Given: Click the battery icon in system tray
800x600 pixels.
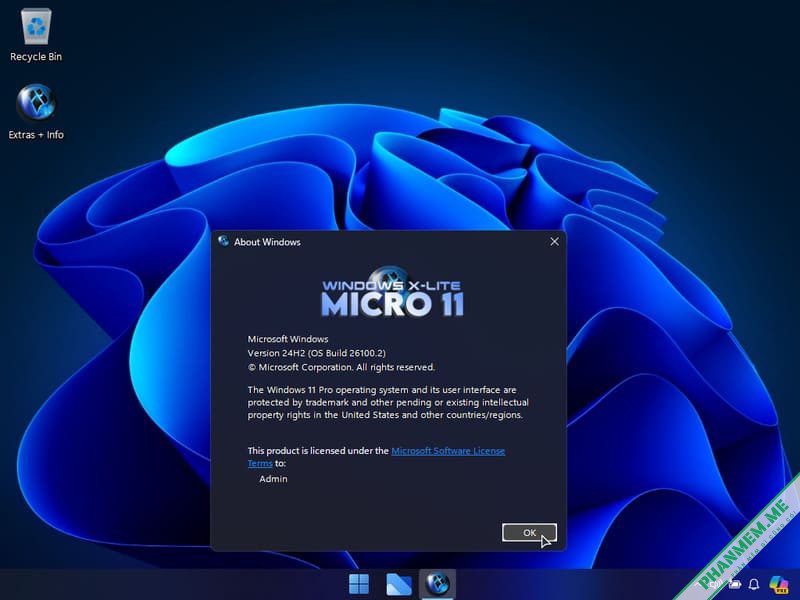Looking at the screenshot, I should coord(735,584).
